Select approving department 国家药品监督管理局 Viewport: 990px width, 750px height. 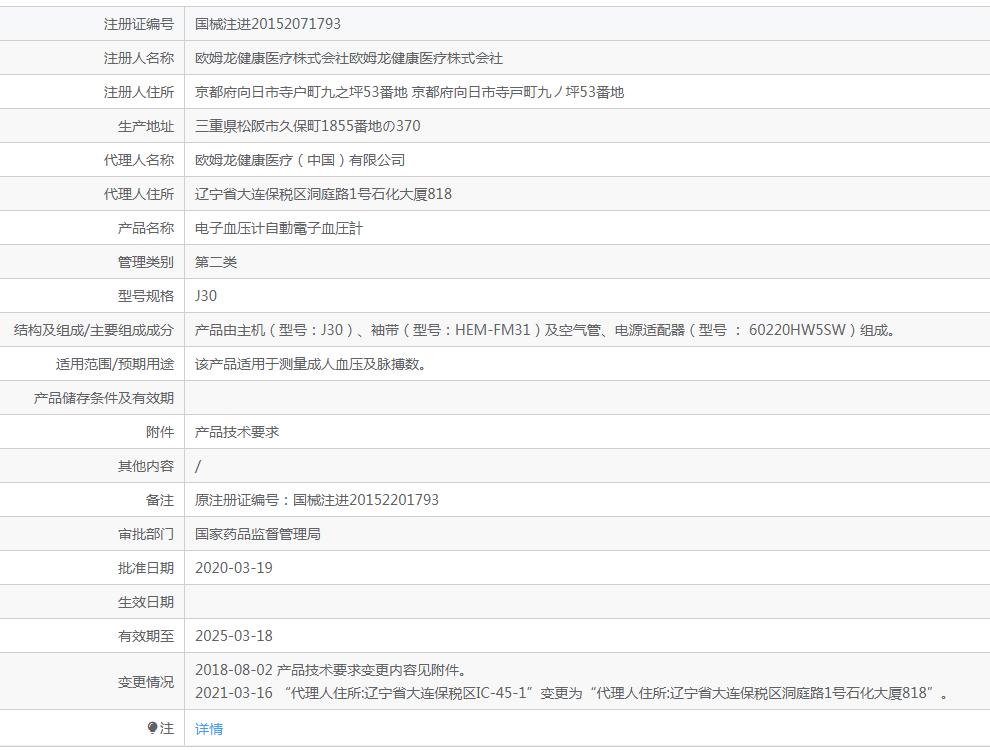click(258, 534)
